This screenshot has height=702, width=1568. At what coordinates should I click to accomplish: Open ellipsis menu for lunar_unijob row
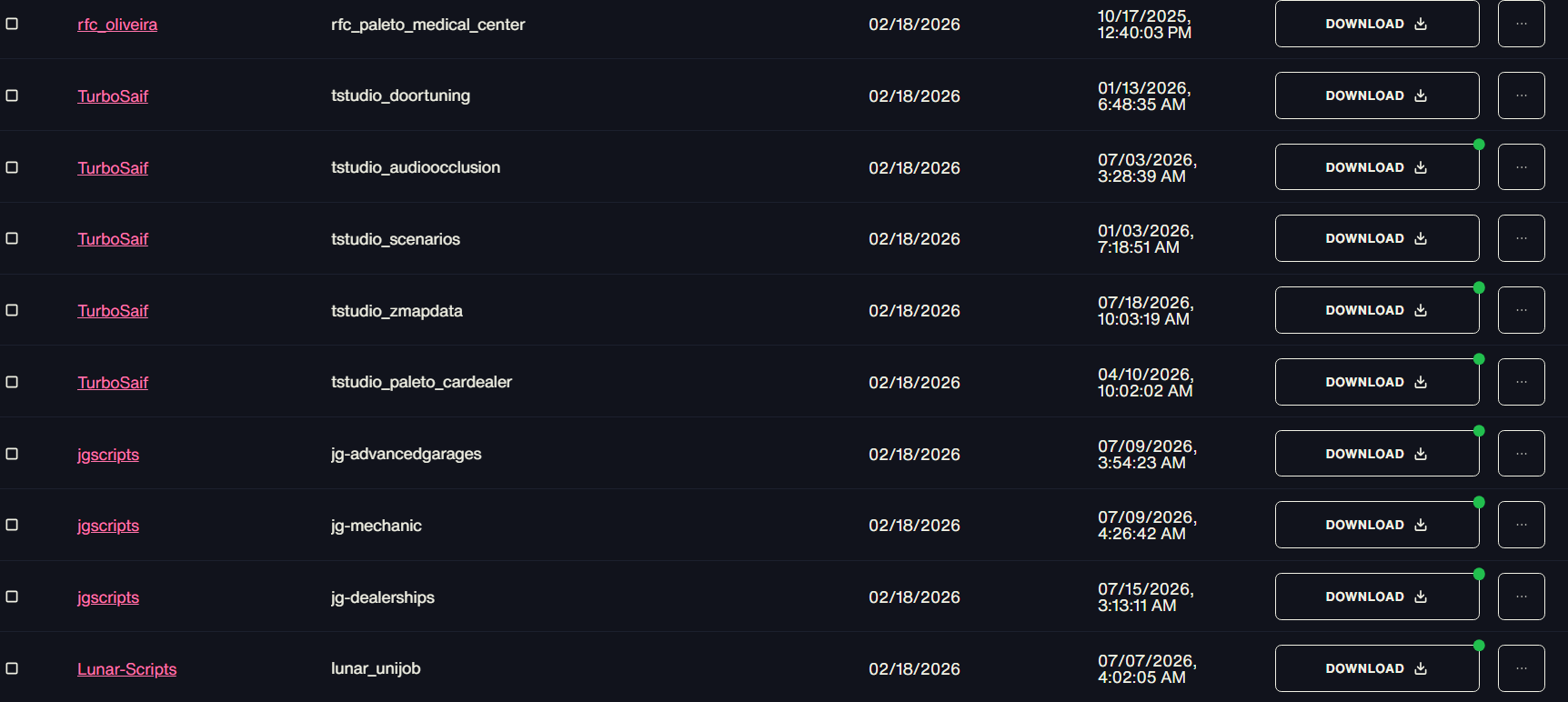1521,668
